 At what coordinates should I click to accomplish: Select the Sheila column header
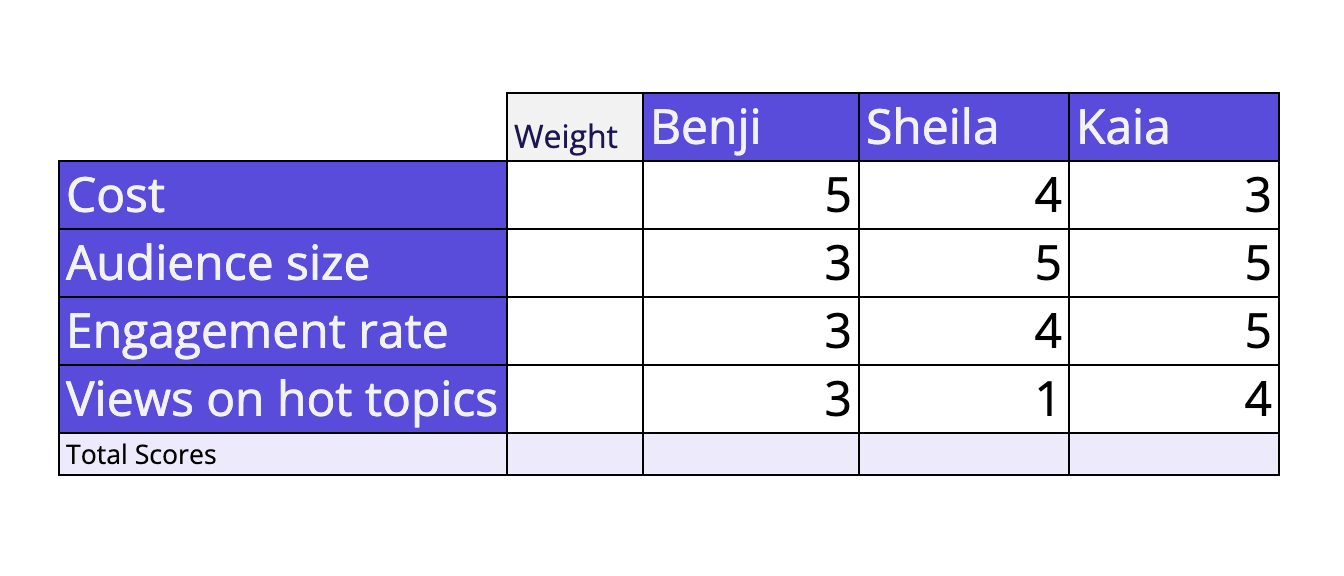tap(963, 127)
